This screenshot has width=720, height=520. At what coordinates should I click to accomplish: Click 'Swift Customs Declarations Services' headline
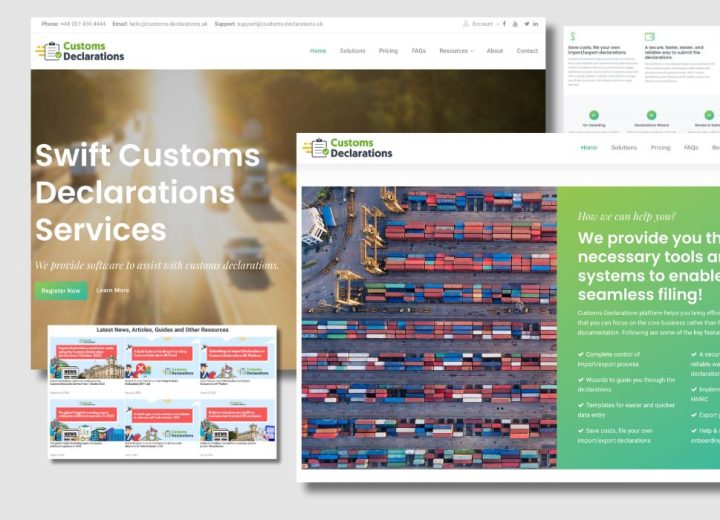[x=148, y=192]
